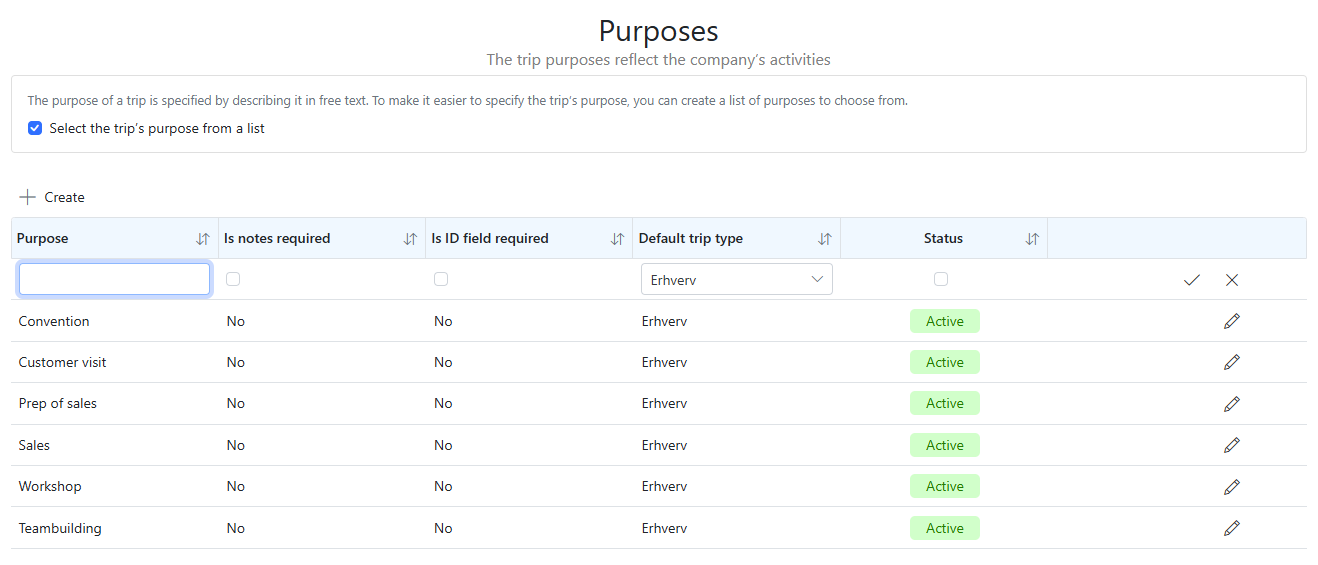This screenshot has height=565, width=1318.
Task: Check the Status checkbox in the new row
Action: click(x=941, y=280)
